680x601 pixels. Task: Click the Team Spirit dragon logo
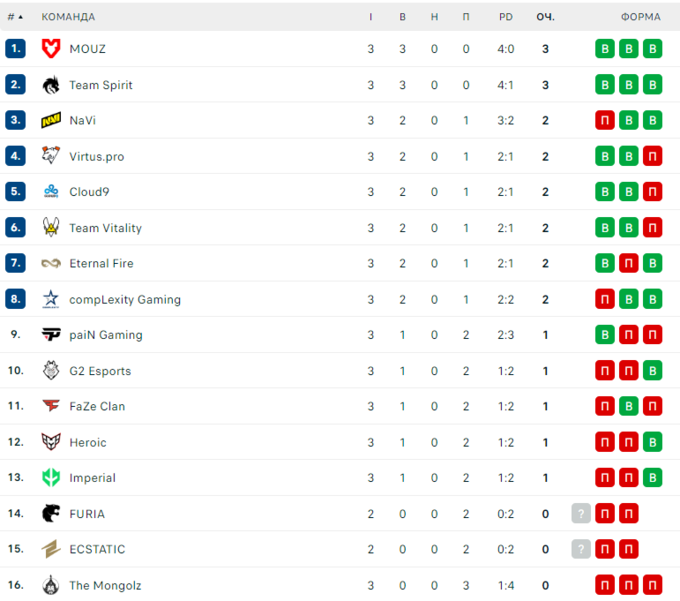point(51,85)
